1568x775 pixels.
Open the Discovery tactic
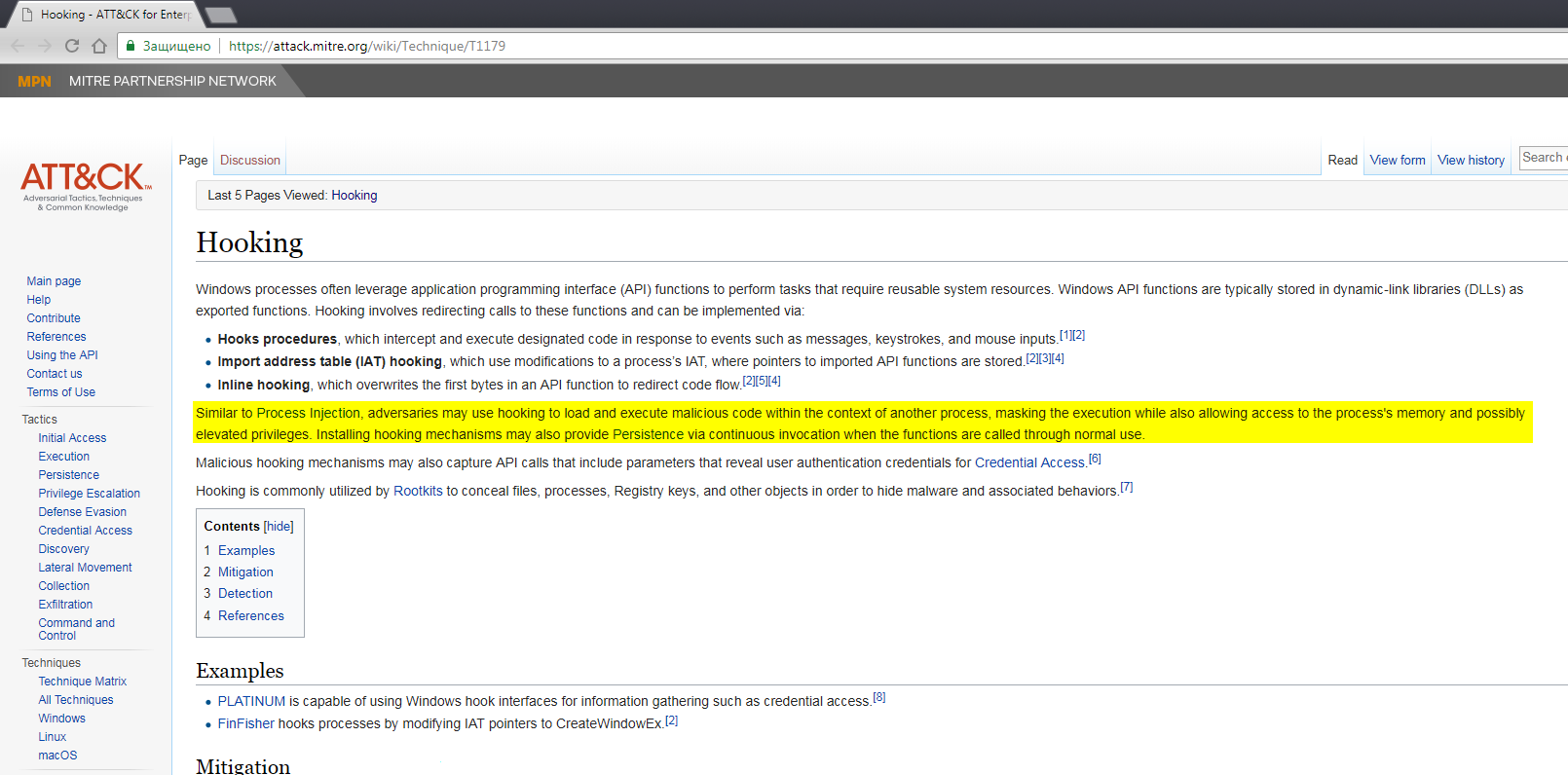pyautogui.click(x=64, y=549)
